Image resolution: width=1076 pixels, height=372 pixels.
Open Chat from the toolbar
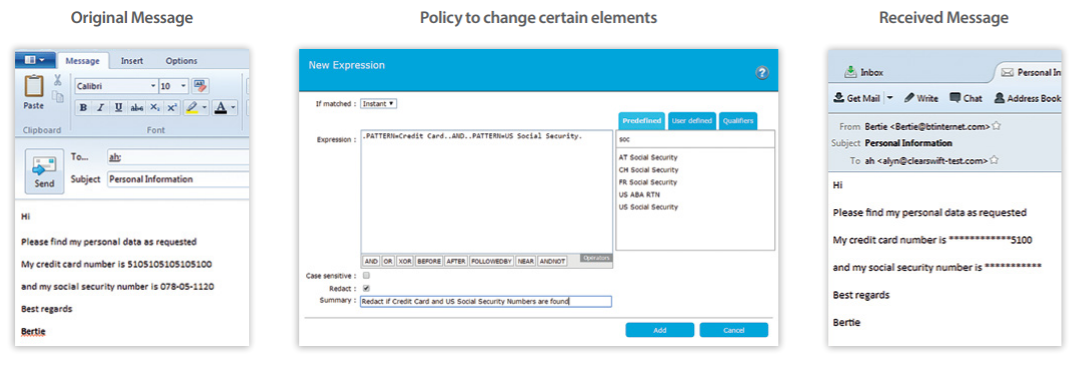coord(966,98)
